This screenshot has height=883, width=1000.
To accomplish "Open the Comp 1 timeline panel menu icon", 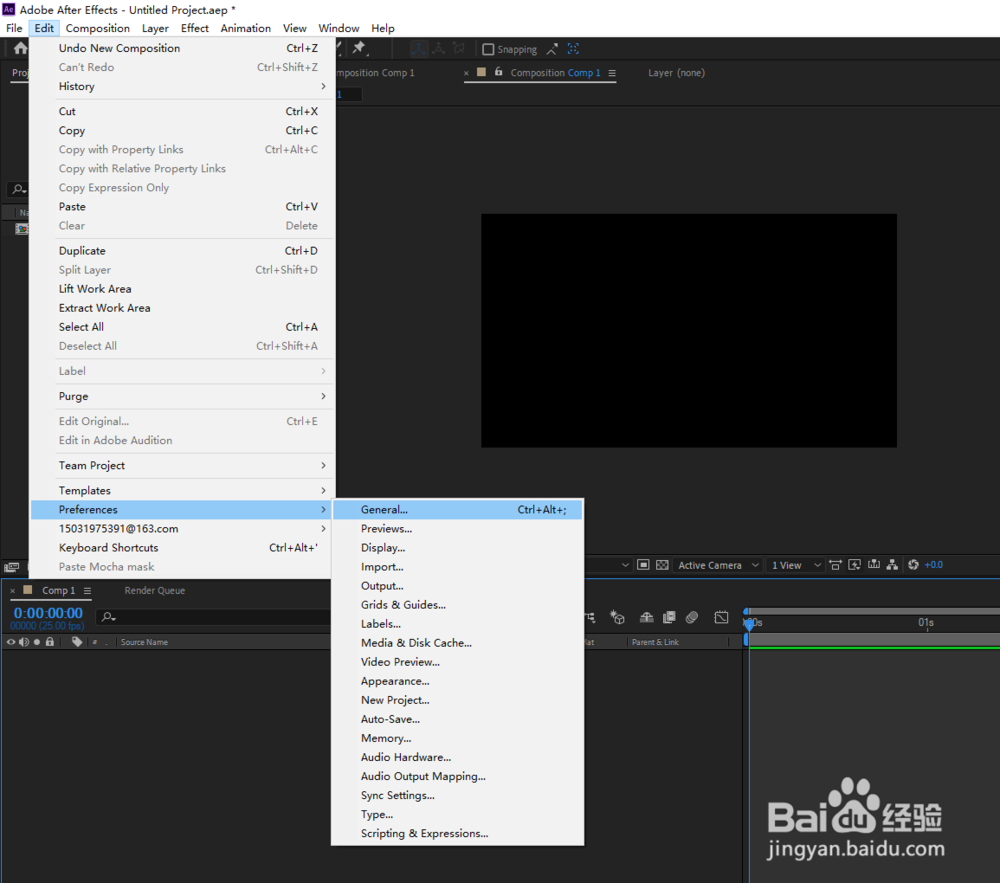I will (x=87, y=591).
